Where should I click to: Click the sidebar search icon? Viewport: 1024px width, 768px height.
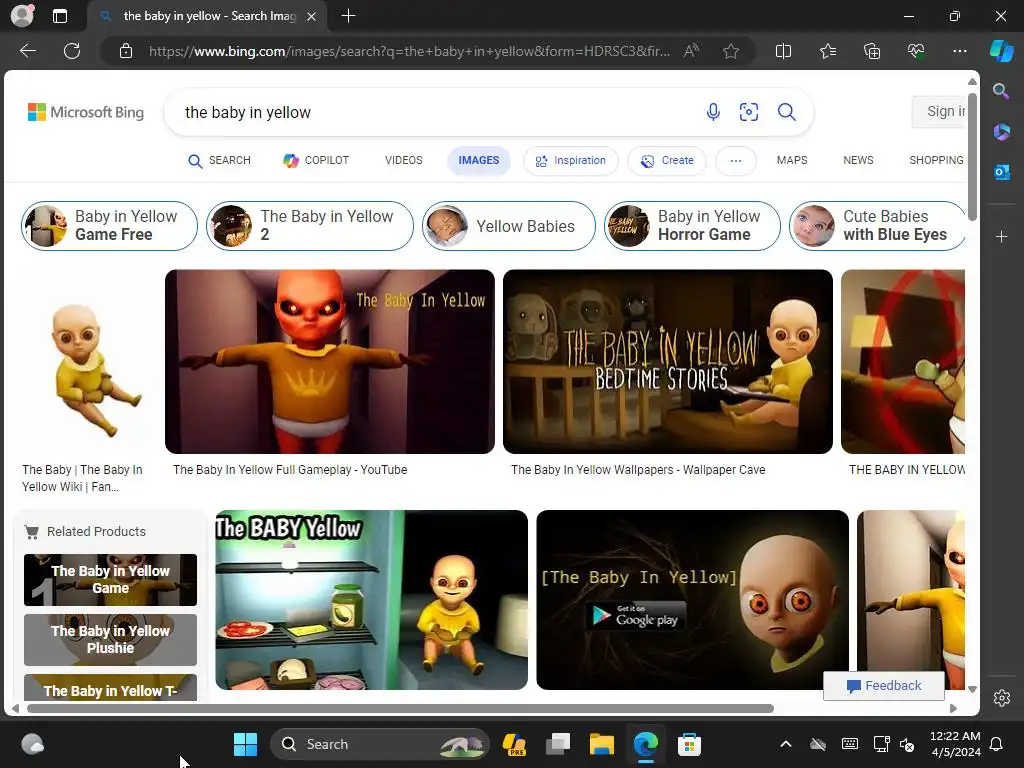pos(1001,91)
